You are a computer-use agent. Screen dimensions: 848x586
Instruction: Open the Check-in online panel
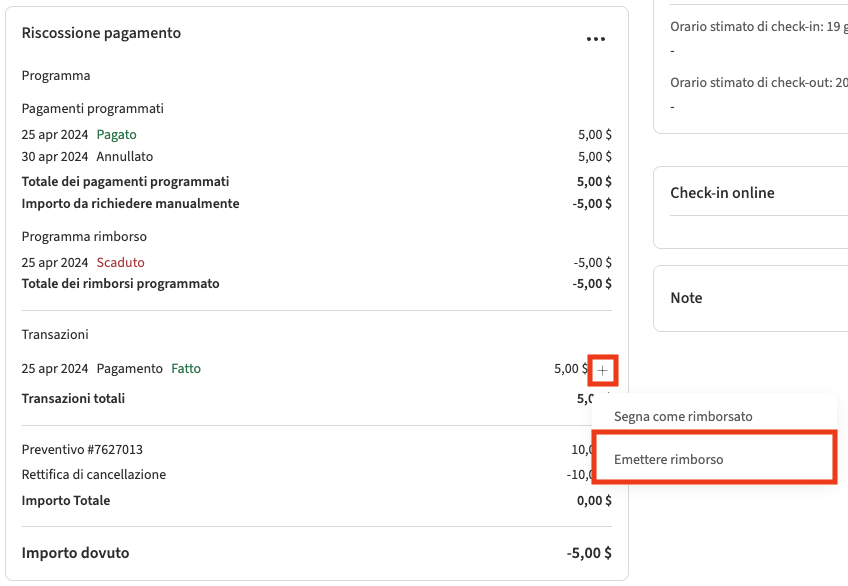point(722,193)
